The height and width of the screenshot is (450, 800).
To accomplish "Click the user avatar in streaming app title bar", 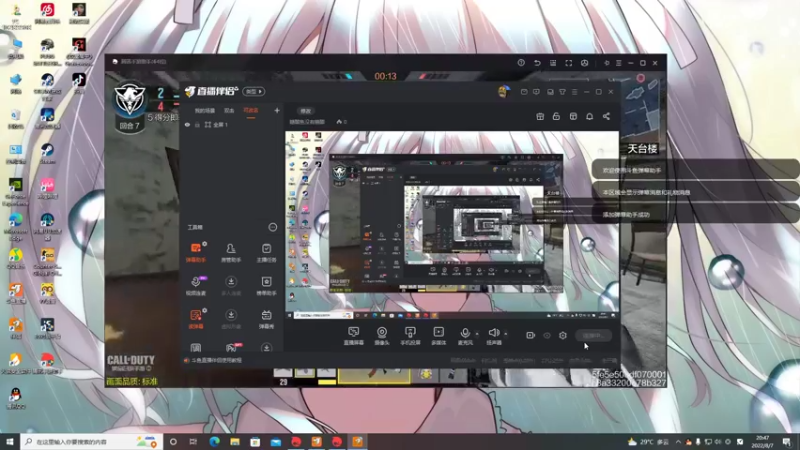I will [x=504, y=91].
